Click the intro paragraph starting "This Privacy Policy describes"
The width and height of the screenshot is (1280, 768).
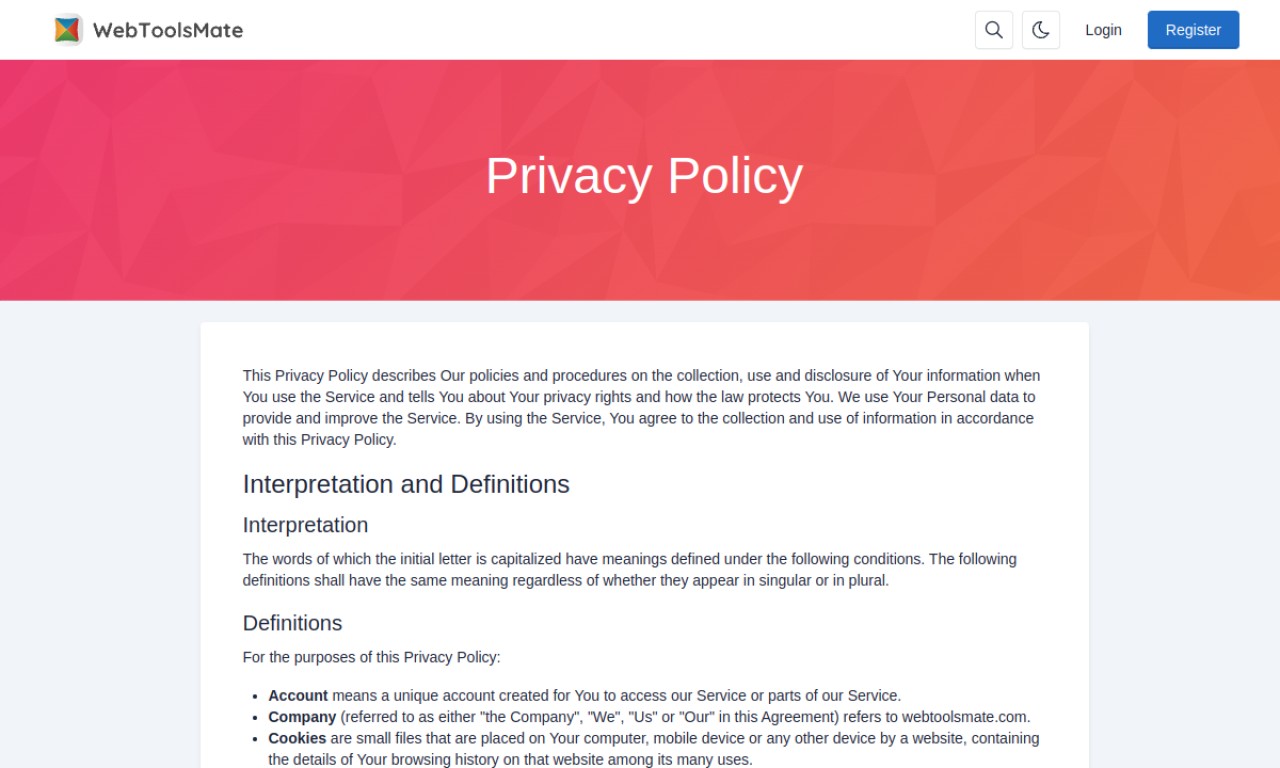tap(642, 407)
